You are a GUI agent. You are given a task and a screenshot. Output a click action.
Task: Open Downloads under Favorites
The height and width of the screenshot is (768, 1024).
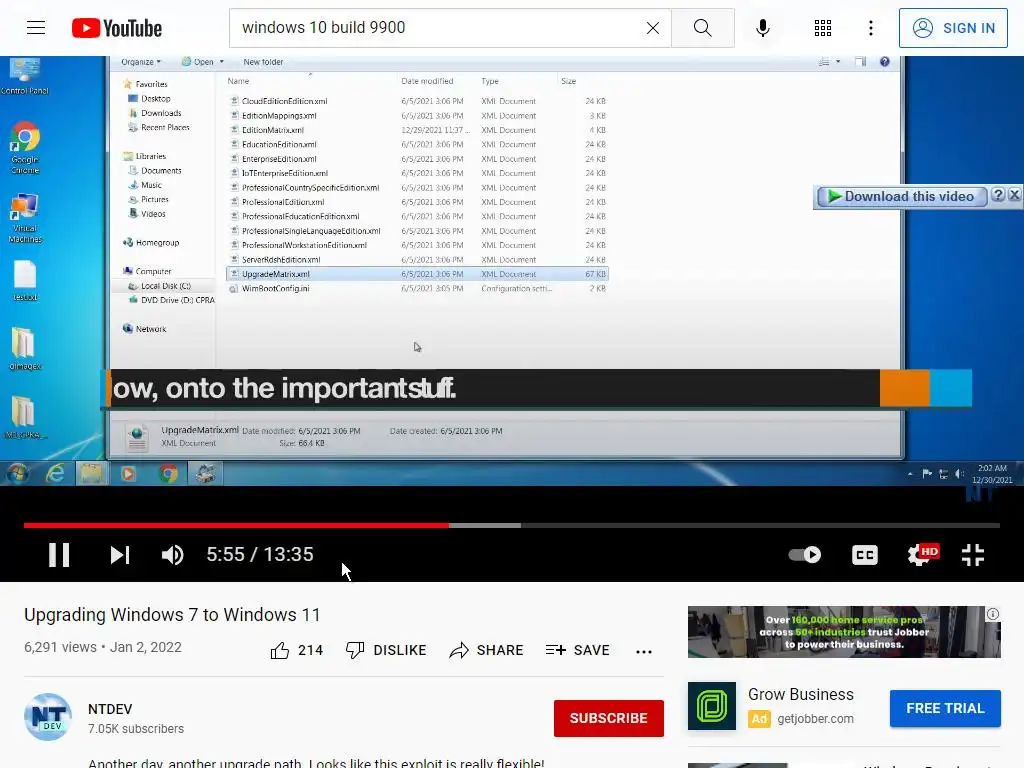coord(161,113)
